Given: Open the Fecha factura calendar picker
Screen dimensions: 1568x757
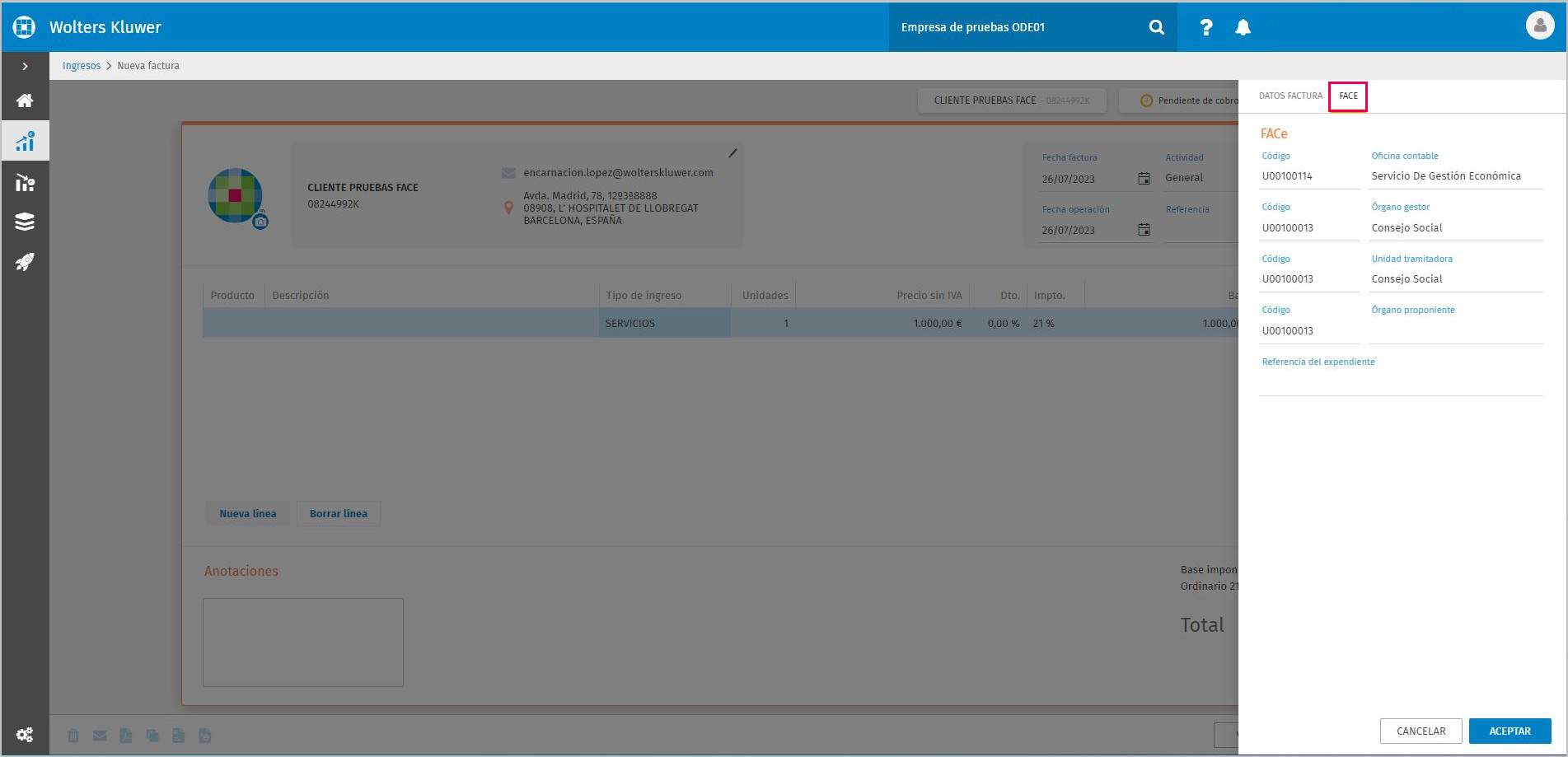Looking at the screenshot, I should tap(1144, 178).
